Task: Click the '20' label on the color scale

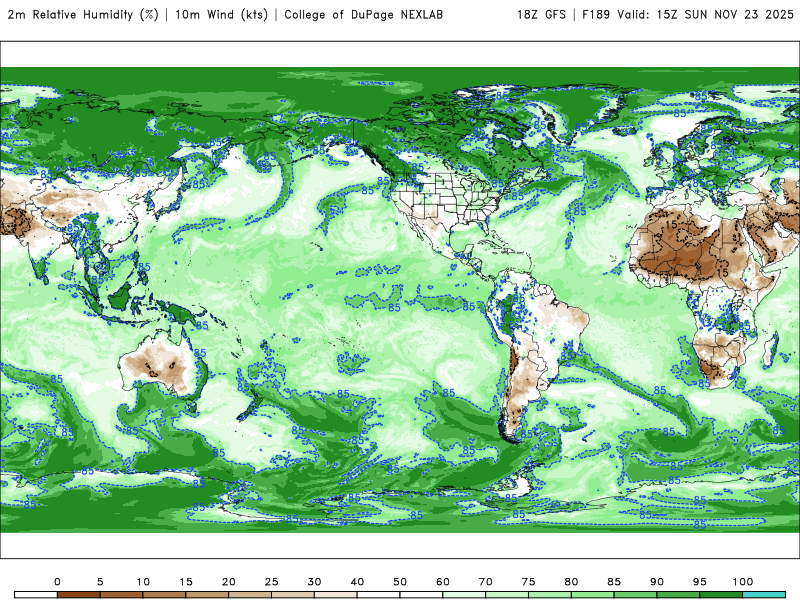Action: [229, 582]
